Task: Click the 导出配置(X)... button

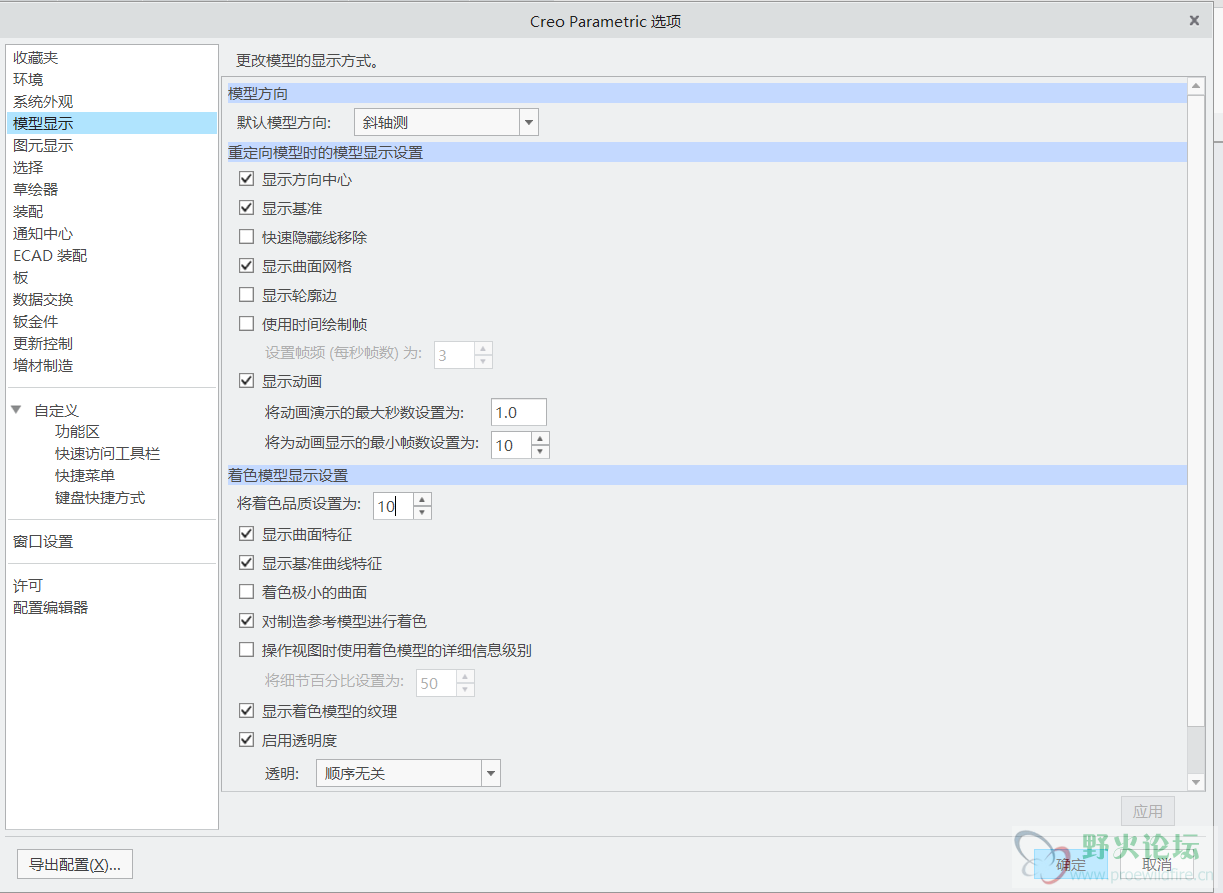Action: point(75,865)
